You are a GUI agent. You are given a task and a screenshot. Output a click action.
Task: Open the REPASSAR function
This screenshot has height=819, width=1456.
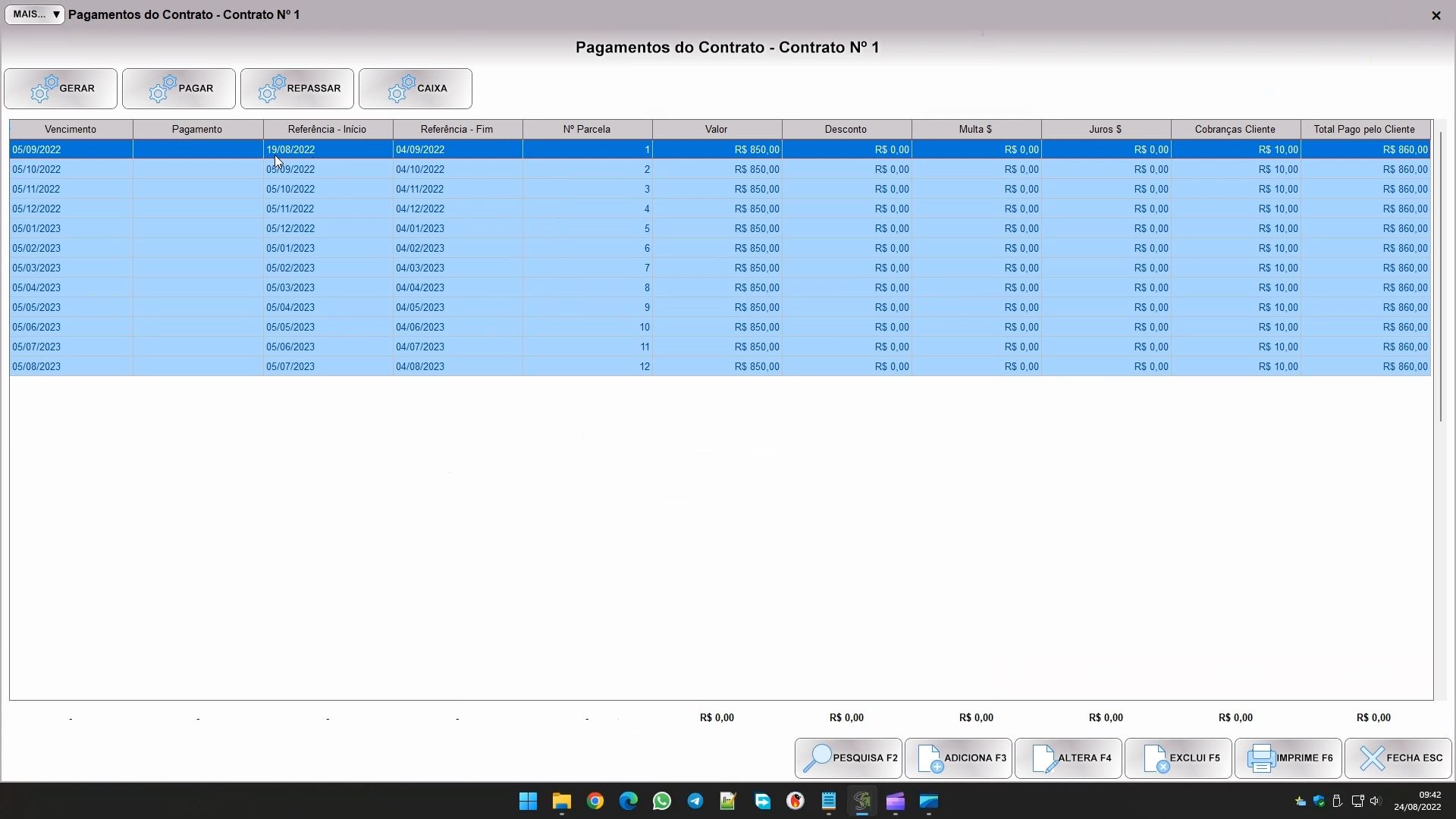coord(297,89)
